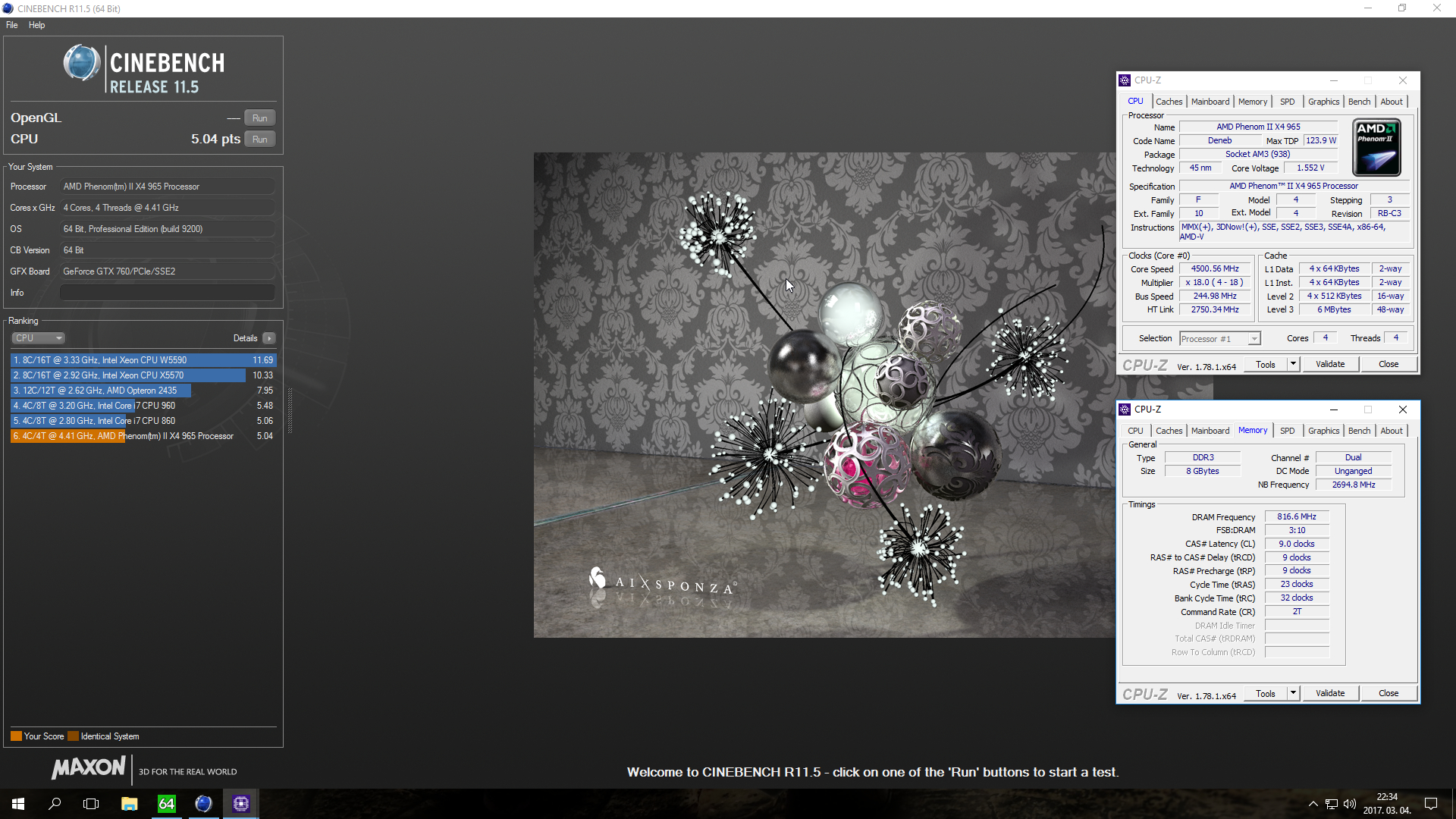
Task: Open About tab in upper CPU-Z
Action: coord(1392,102)
